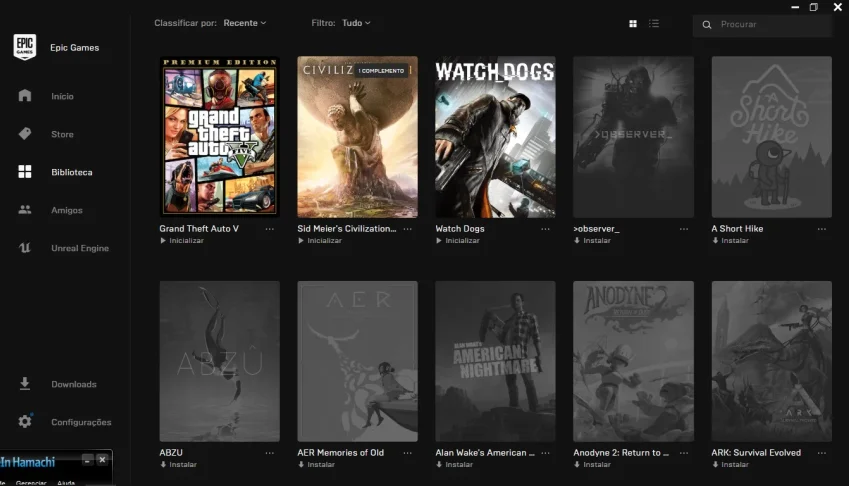Open Configurações label in sidebar
Viewport: 849px width, 486px height.
81,422
